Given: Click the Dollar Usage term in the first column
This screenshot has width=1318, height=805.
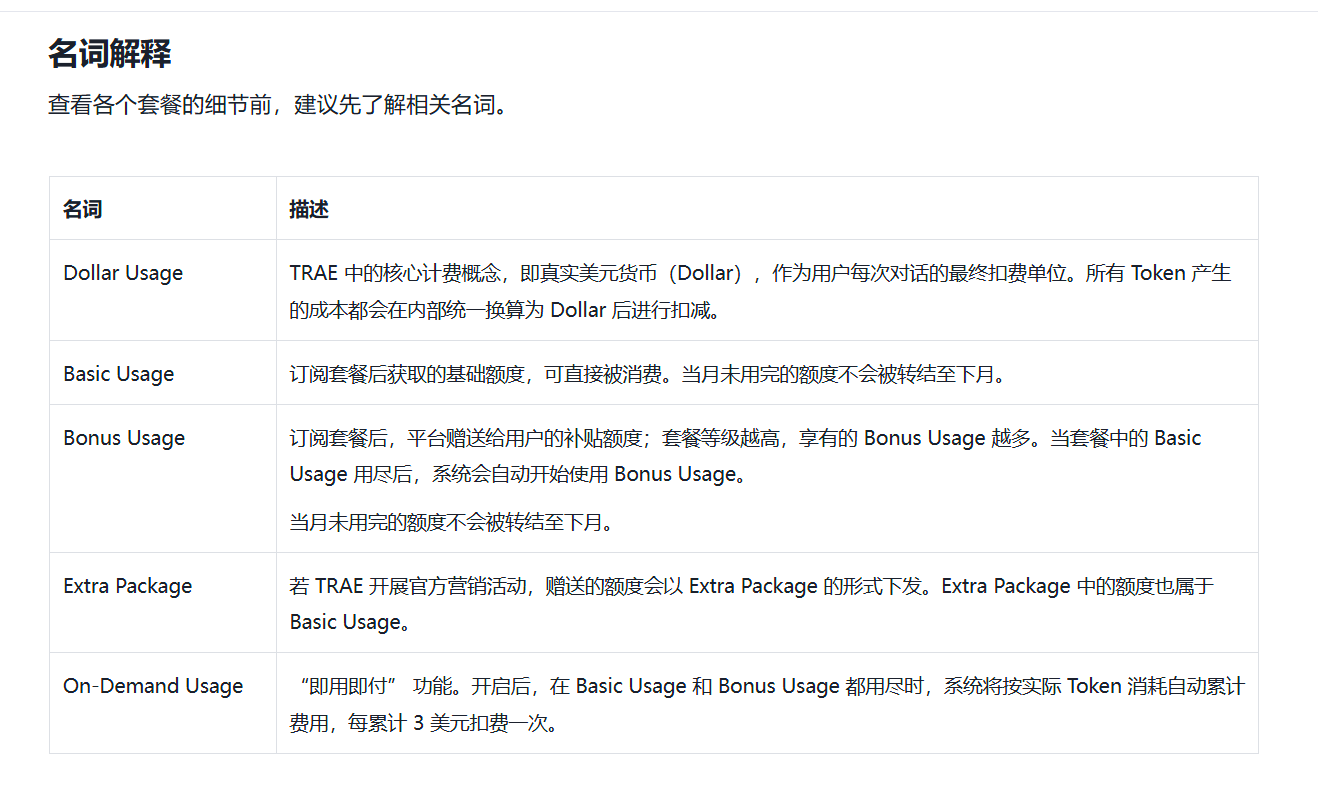Looking at the screenshot, I should point(123,273).
